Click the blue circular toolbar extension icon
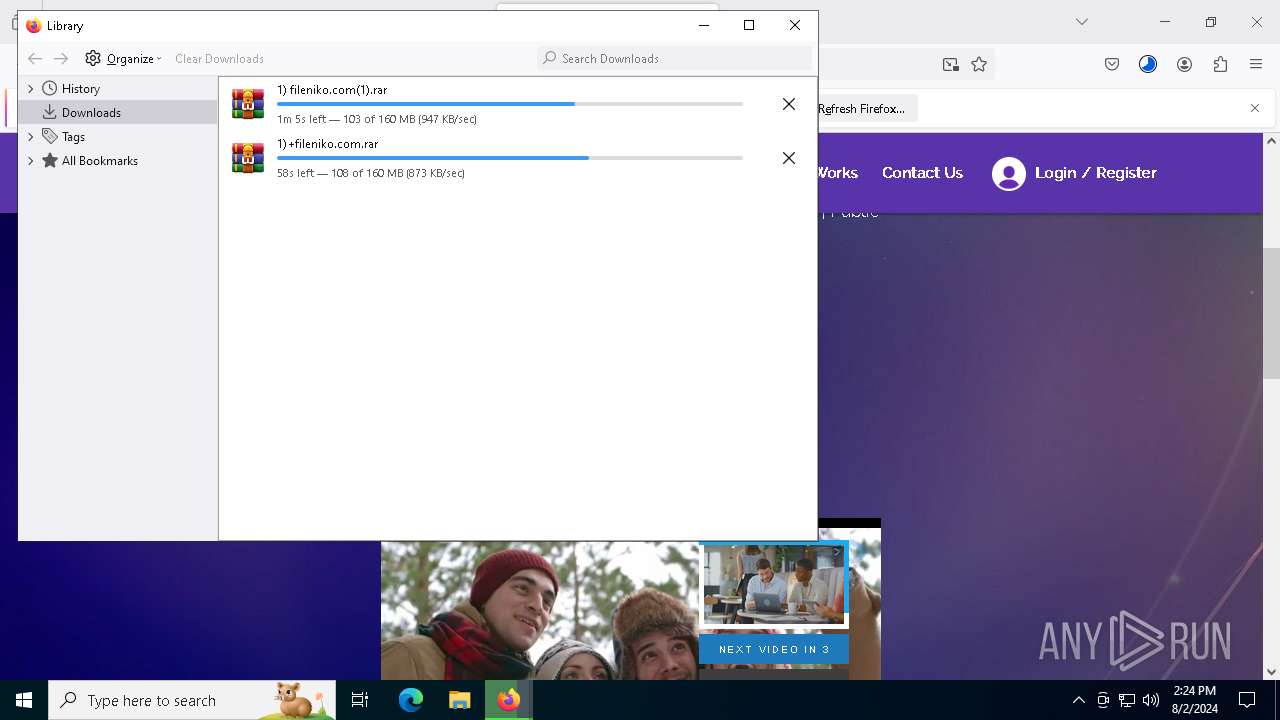Screen dimensions: 1280x720 pos(1148,65)
